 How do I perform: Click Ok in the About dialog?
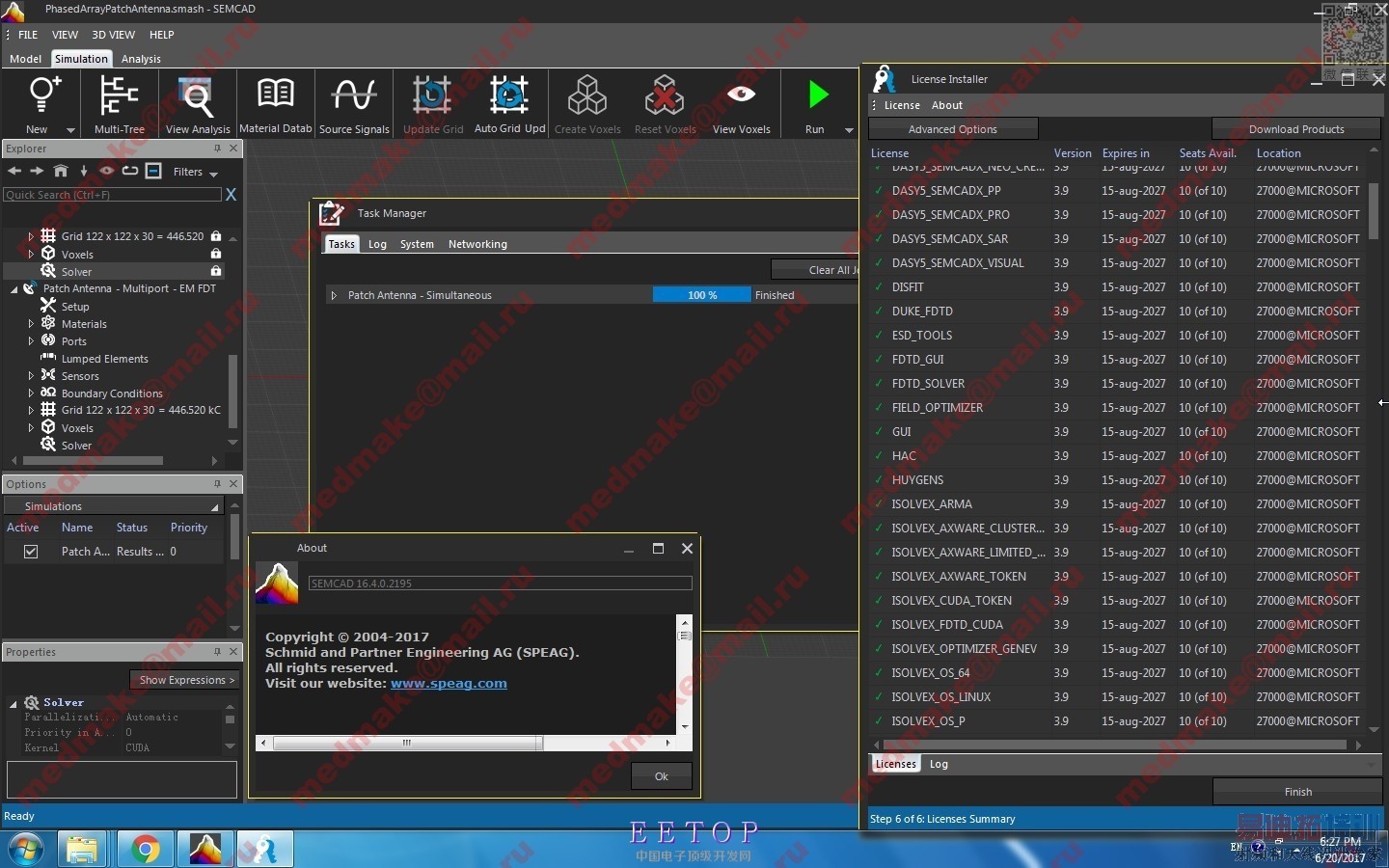click(x=662, y=776)
